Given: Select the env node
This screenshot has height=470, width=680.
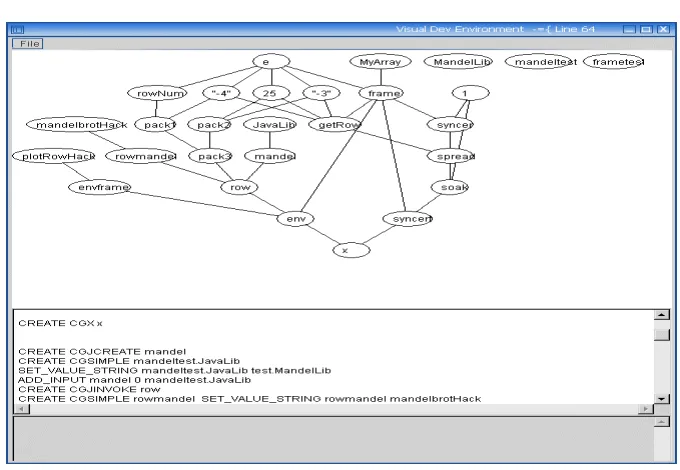Looking at the screenshot, I should (295, 219).
